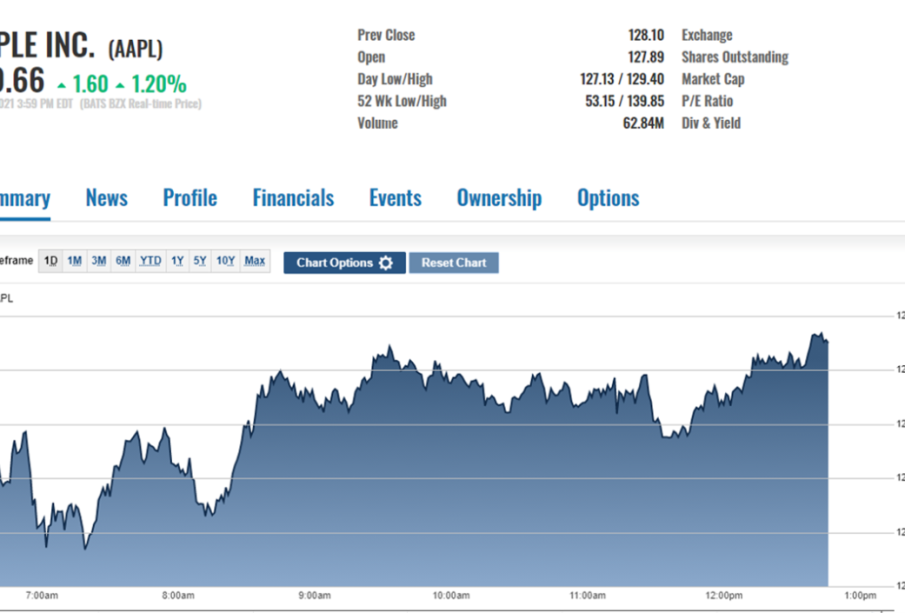The image size is (905, 613).
Task: Open the News tab
Action: click(107, 198)
